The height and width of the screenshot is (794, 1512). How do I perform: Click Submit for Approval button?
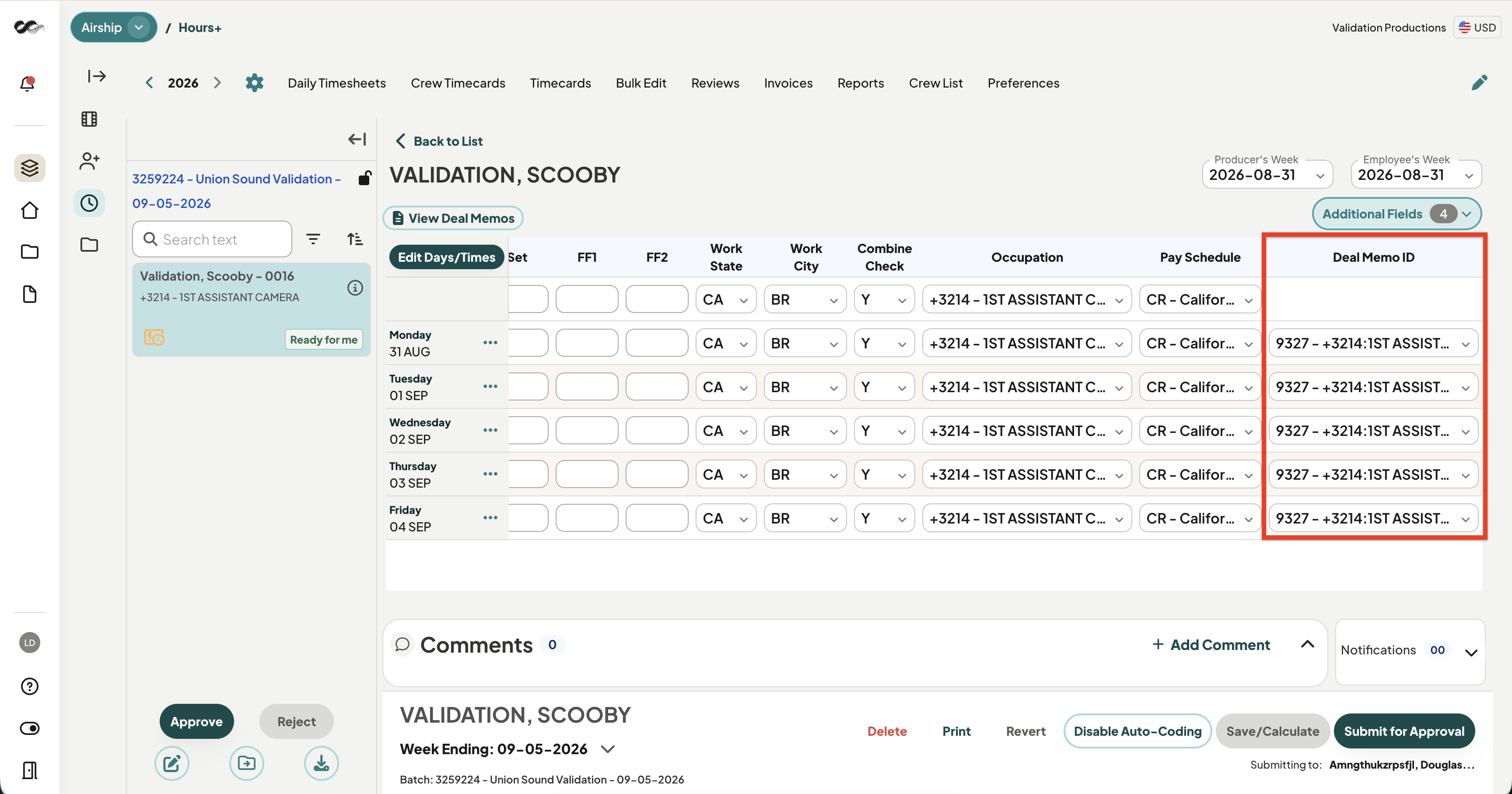pos(1404,731)
